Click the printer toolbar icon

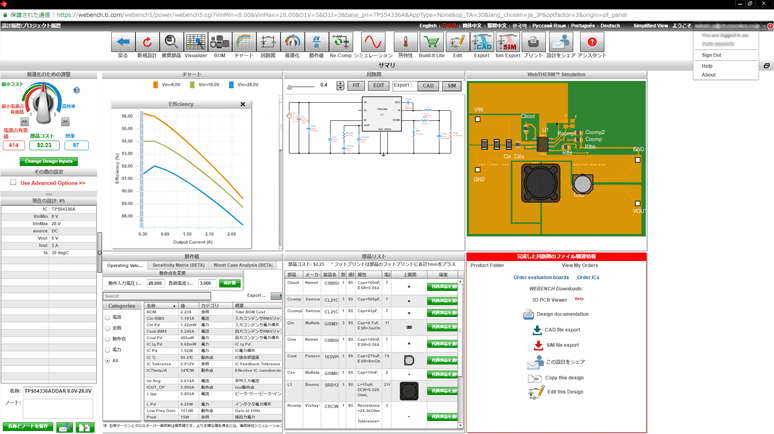click(533, 42)
